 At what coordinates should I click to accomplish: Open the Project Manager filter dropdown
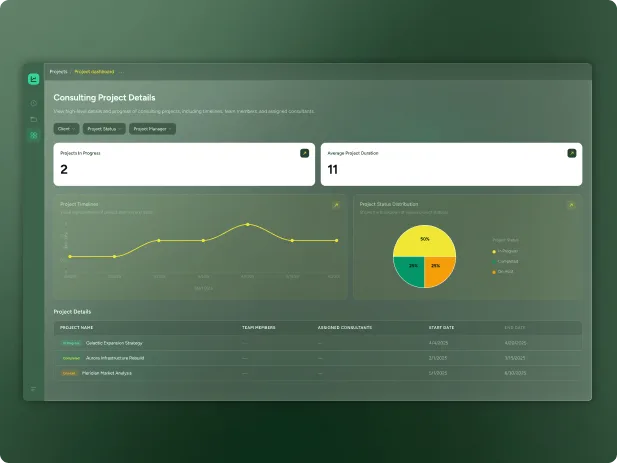coord(152,129)
